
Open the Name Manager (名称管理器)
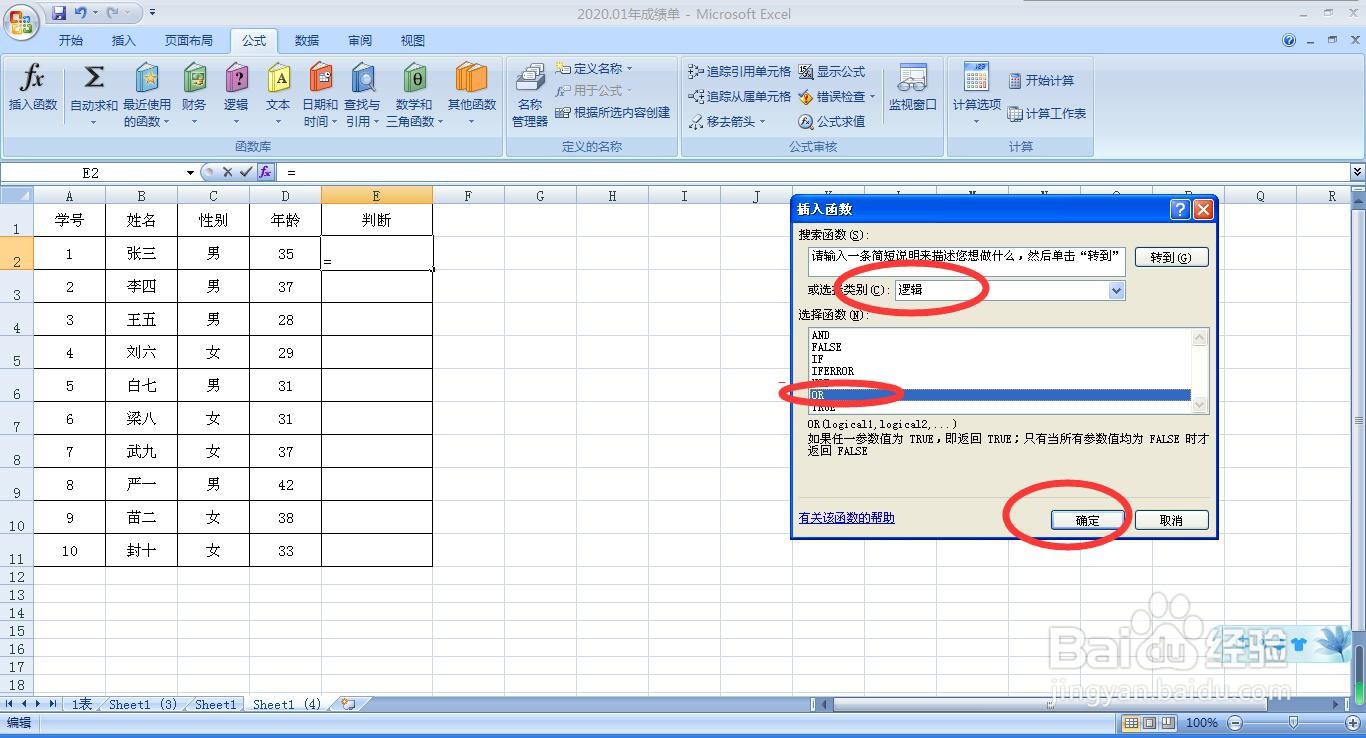(530, 95)
